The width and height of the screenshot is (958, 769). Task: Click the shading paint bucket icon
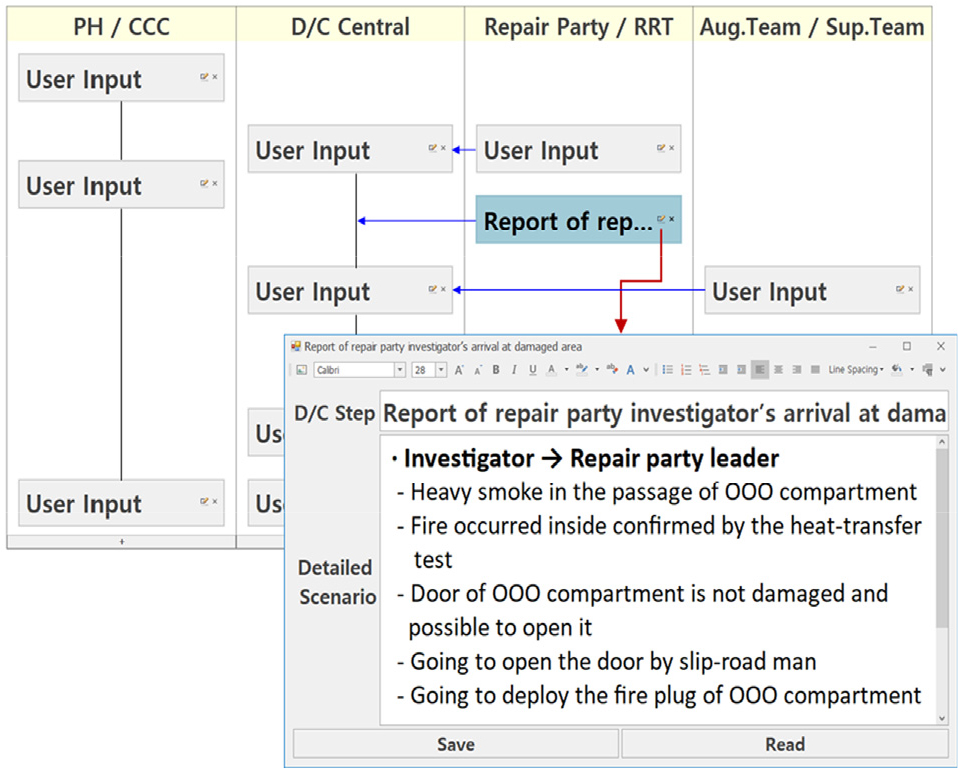(897, 370)
